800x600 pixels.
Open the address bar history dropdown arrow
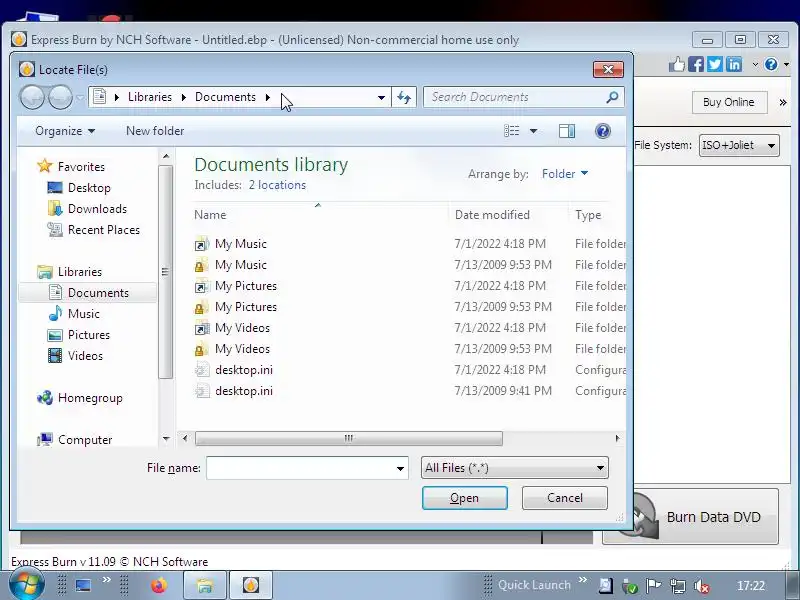[381, 97]
